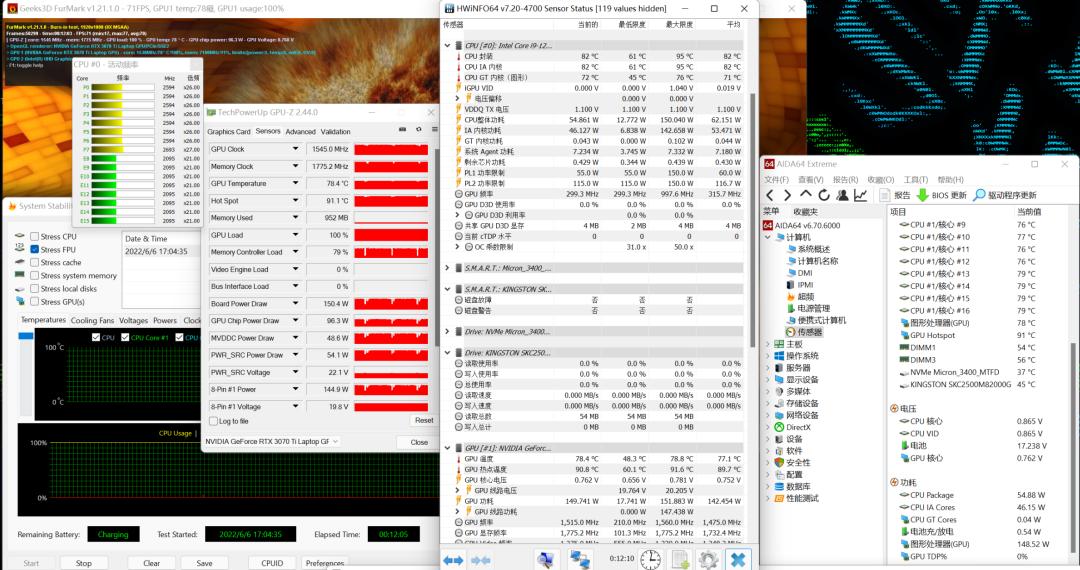Viewport: 1080px width, 570px height.
Task: Click the Reset button in GPU-Z
Action: pos(423,420)
